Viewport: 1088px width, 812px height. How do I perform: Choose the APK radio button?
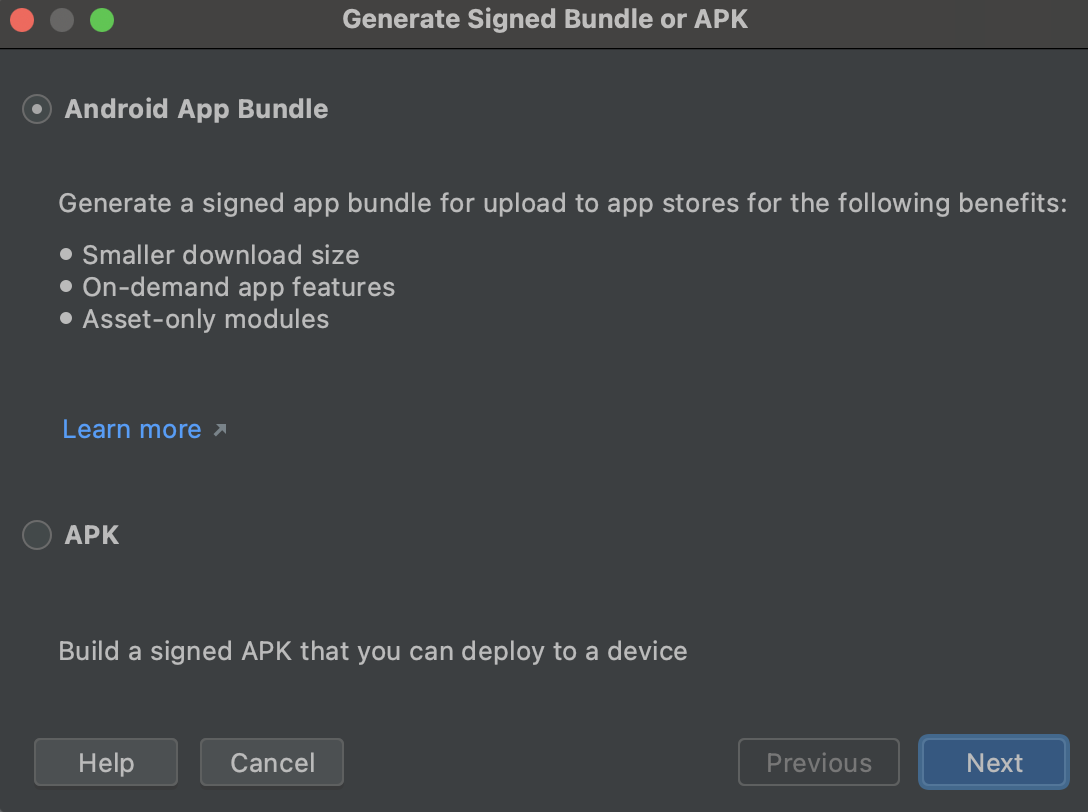tap(37, 535)
